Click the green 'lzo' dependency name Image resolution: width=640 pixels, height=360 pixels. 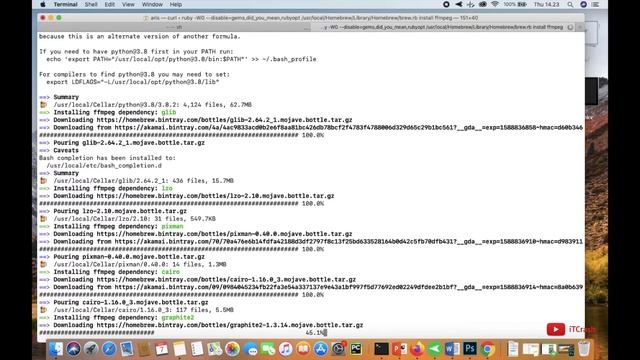[x=167, y=188]
